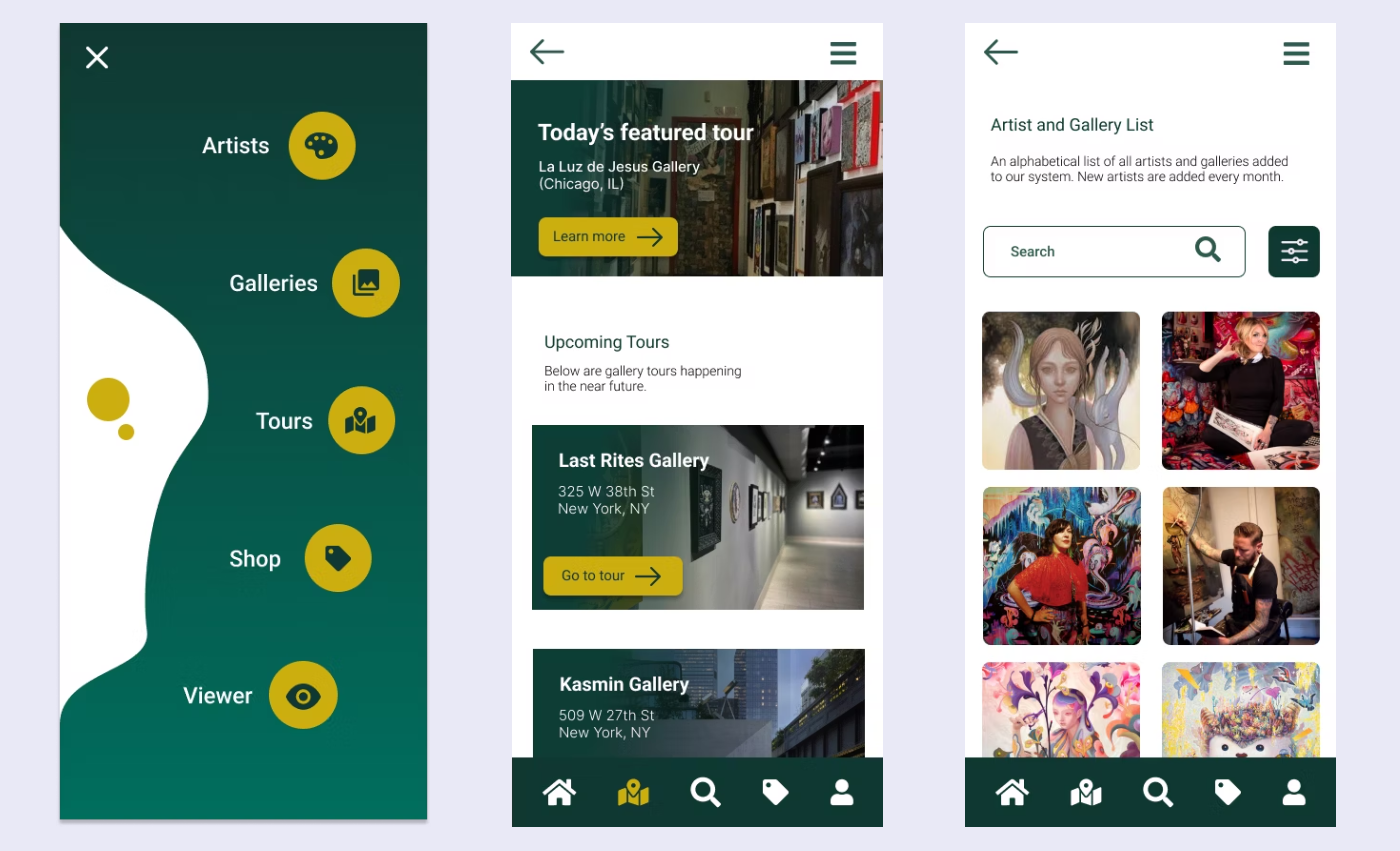Tap Home icon in artist list bottom bar

click(1012, 793)
